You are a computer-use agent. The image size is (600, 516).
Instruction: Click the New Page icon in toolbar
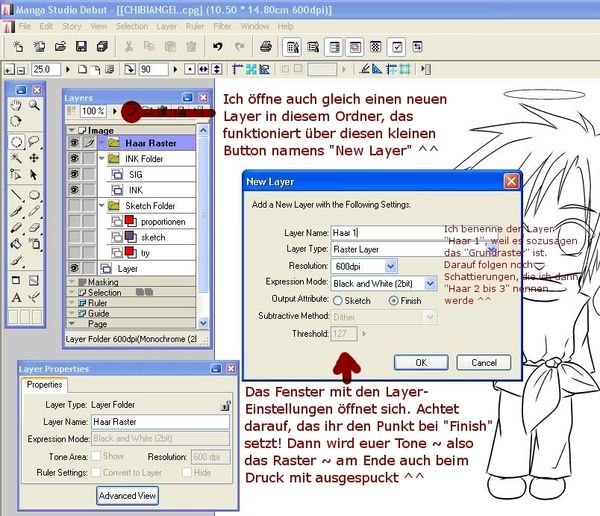pos(18,47)
